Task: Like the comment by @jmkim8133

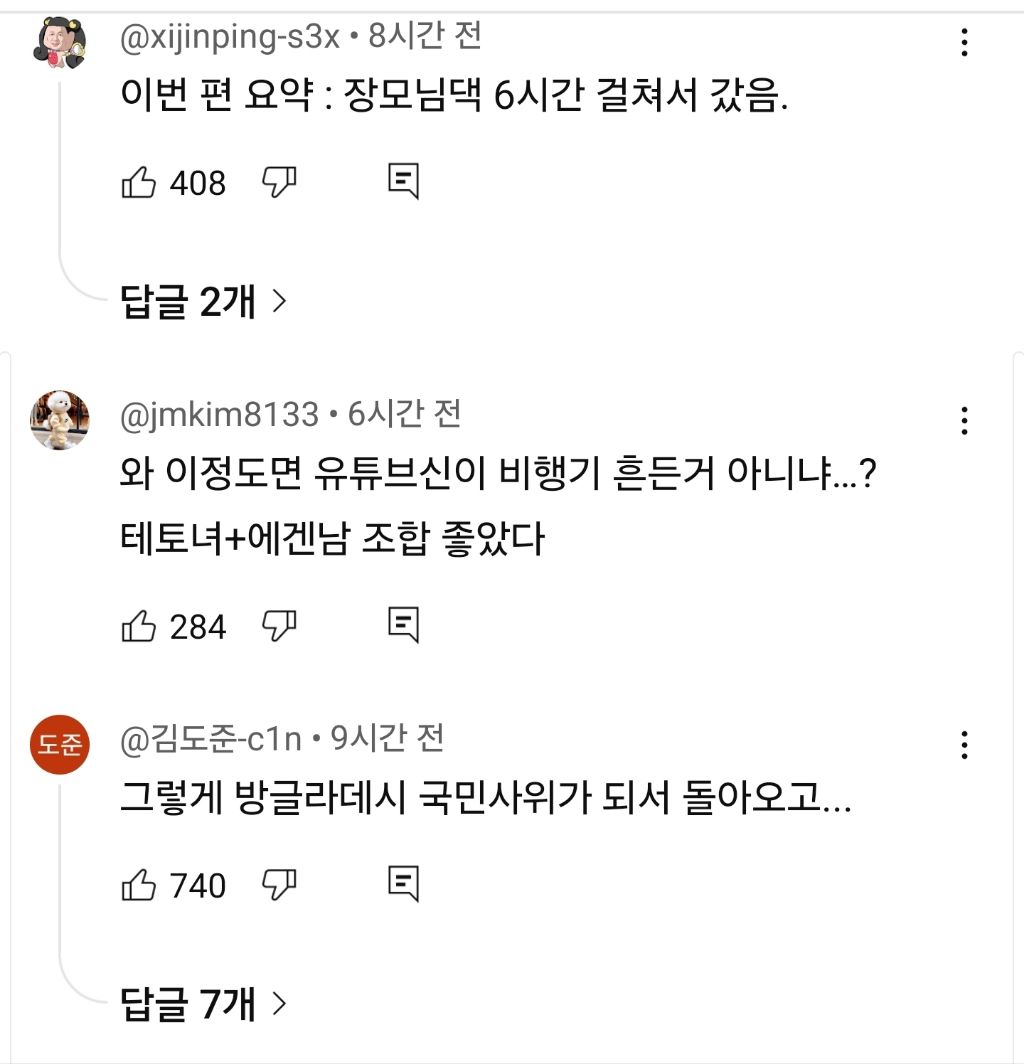Action: tap(139, 626)
